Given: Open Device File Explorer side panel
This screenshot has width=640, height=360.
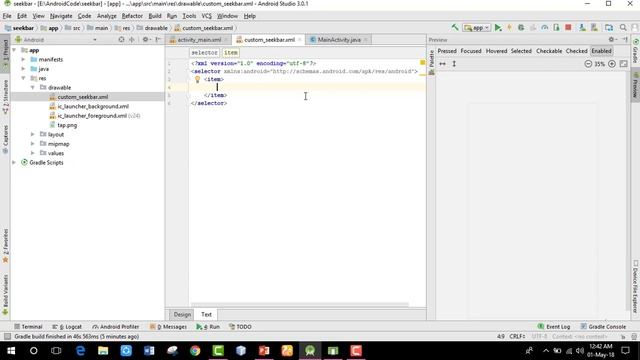Looking at the screenshot, I should coord(635,287).
